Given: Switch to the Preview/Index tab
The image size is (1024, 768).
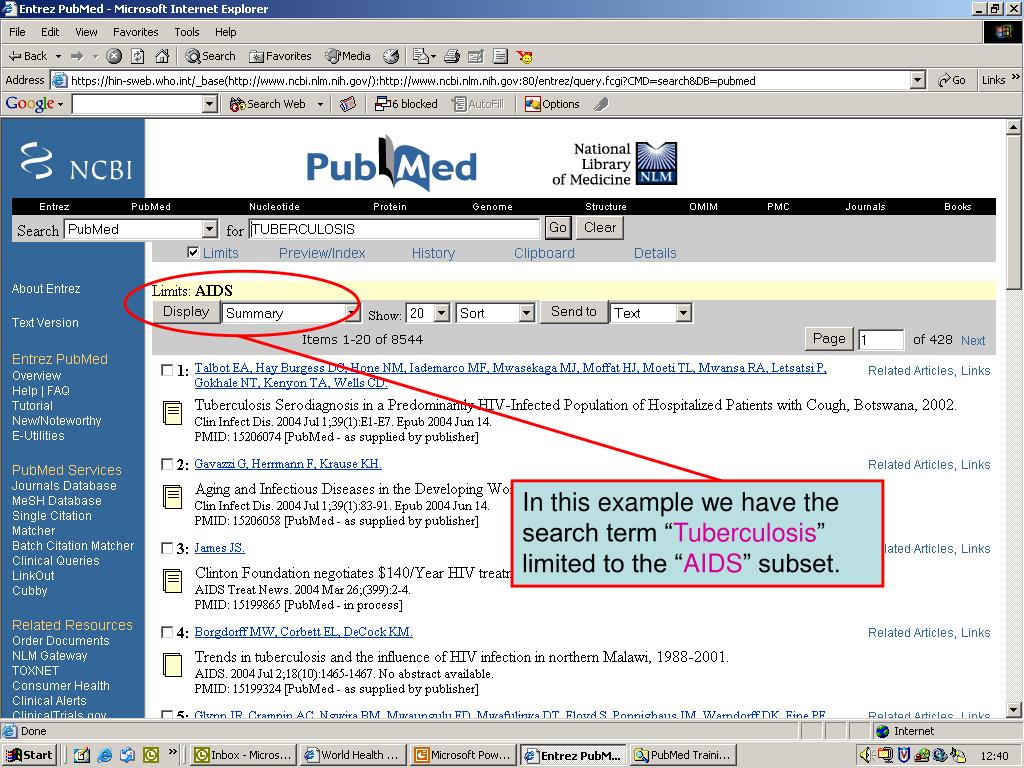Looking at the screenshot, I should coord(322,253).
